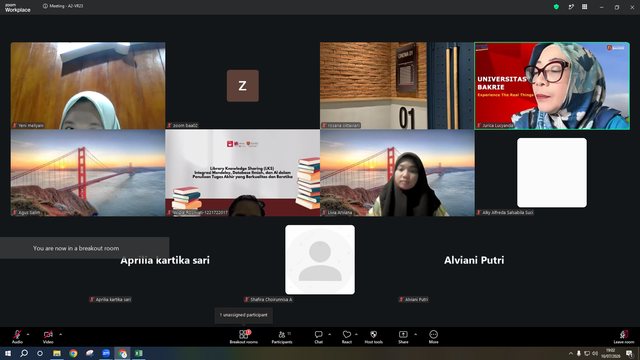This screenshot has height=360, width=640.
Task: Select Agus Salim's Golden Gate background tile
Action: [88, 173]
